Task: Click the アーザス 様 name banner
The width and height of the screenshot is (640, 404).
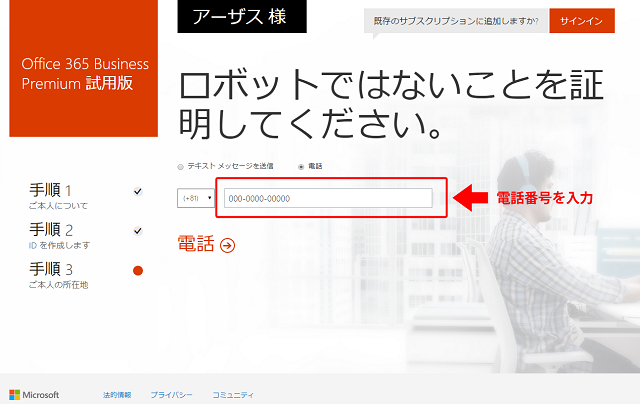Action: tap(242, 16)
